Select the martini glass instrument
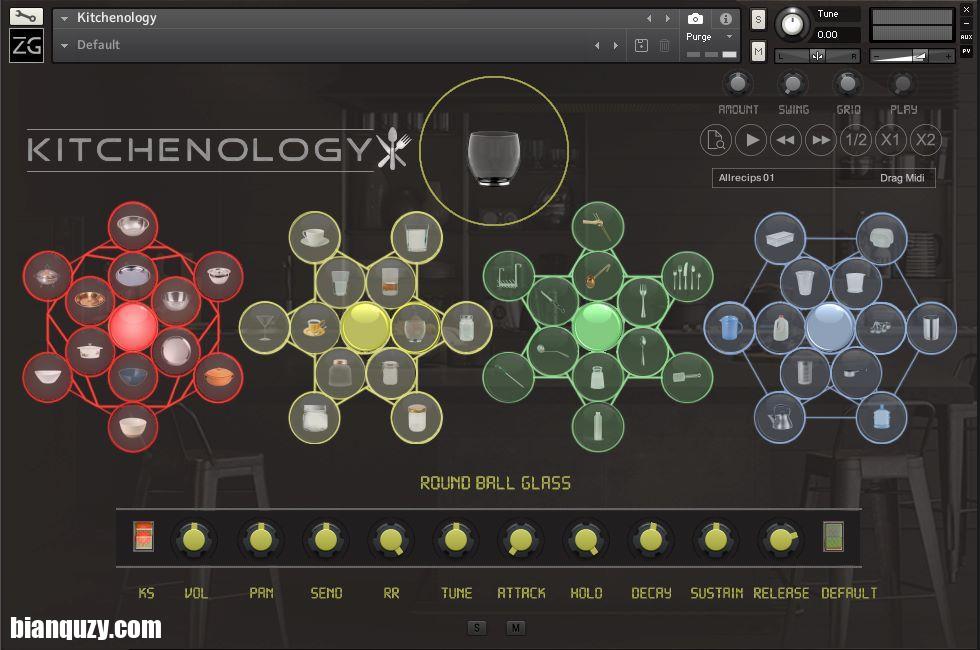 coord(264,327)
